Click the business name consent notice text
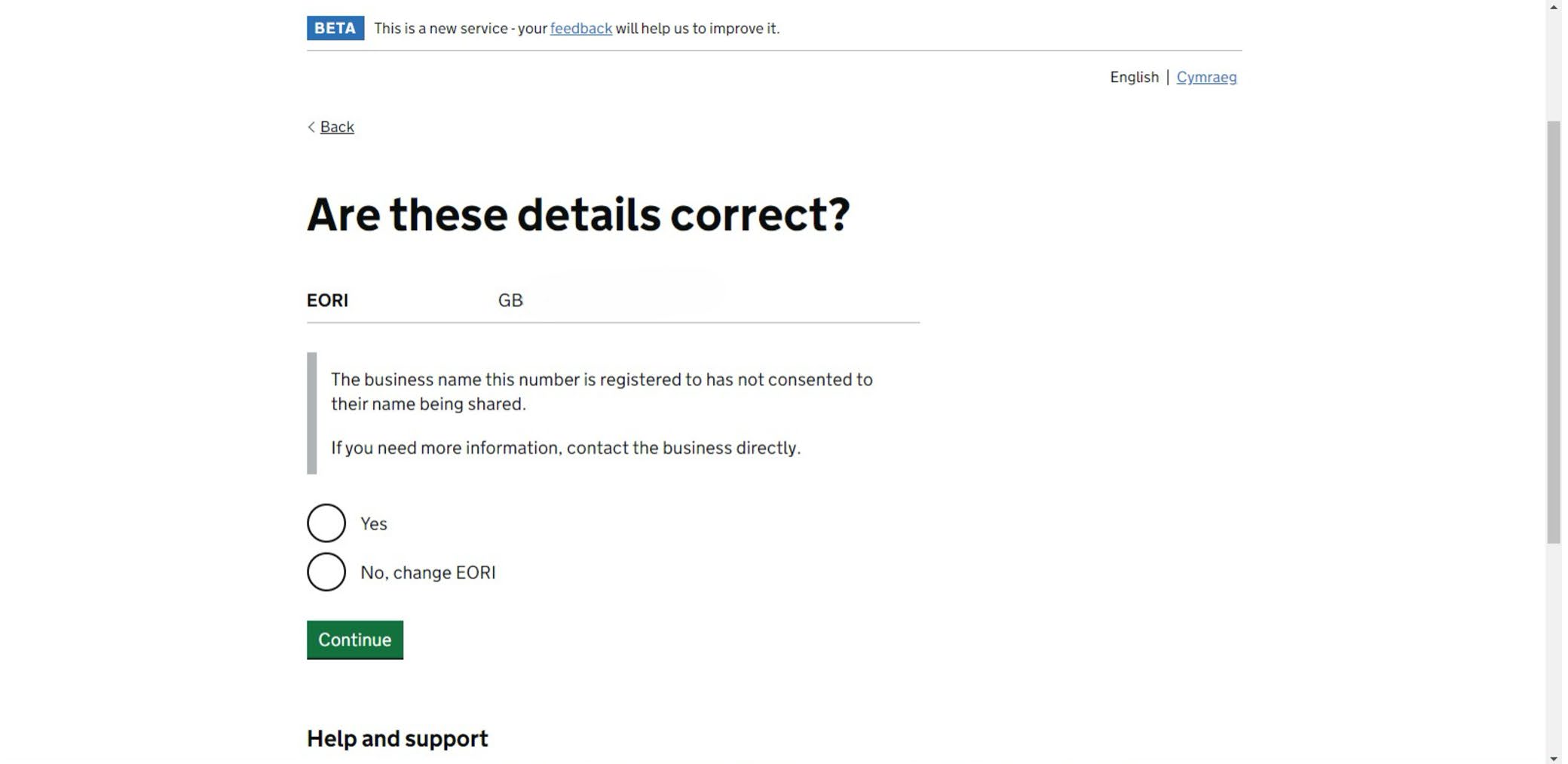Image resolution: width=1568 pixels, height=764 pixels. click(601, 391)
